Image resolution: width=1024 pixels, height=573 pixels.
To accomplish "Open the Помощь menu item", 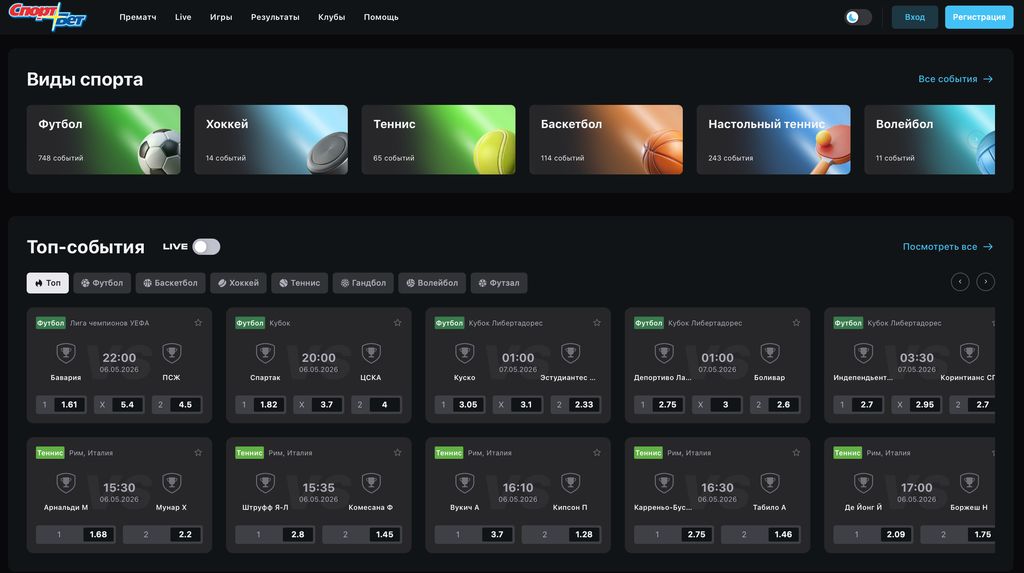I will pyautogui.click(x=381, y=17).
